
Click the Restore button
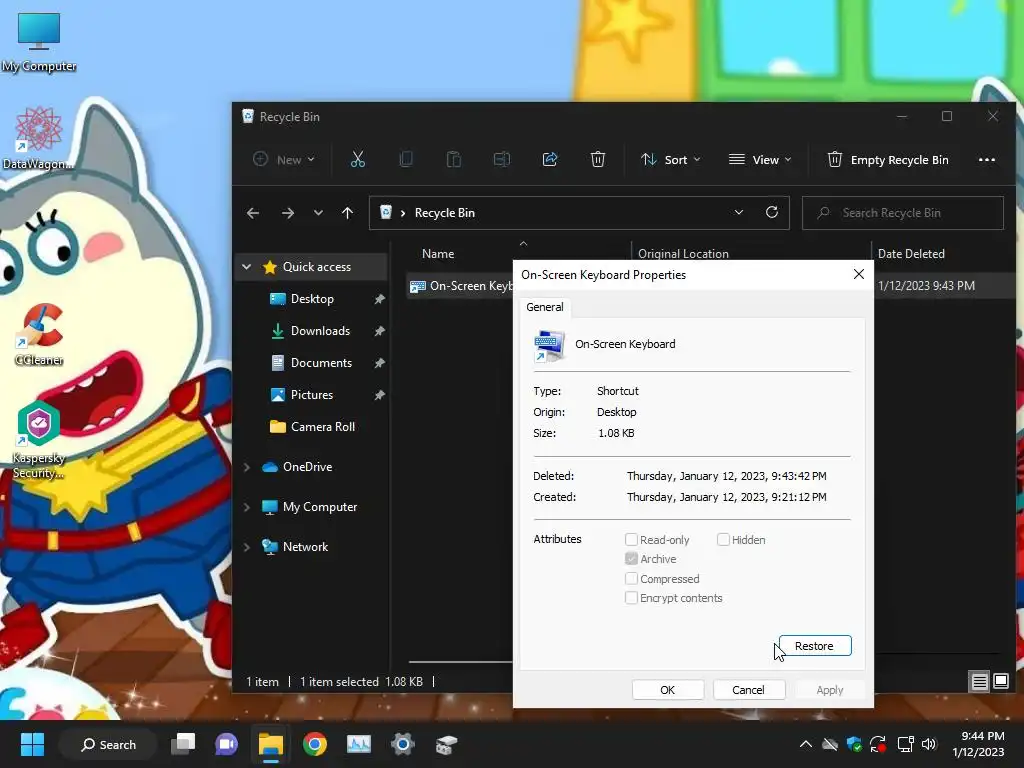(x=814, y=646)
